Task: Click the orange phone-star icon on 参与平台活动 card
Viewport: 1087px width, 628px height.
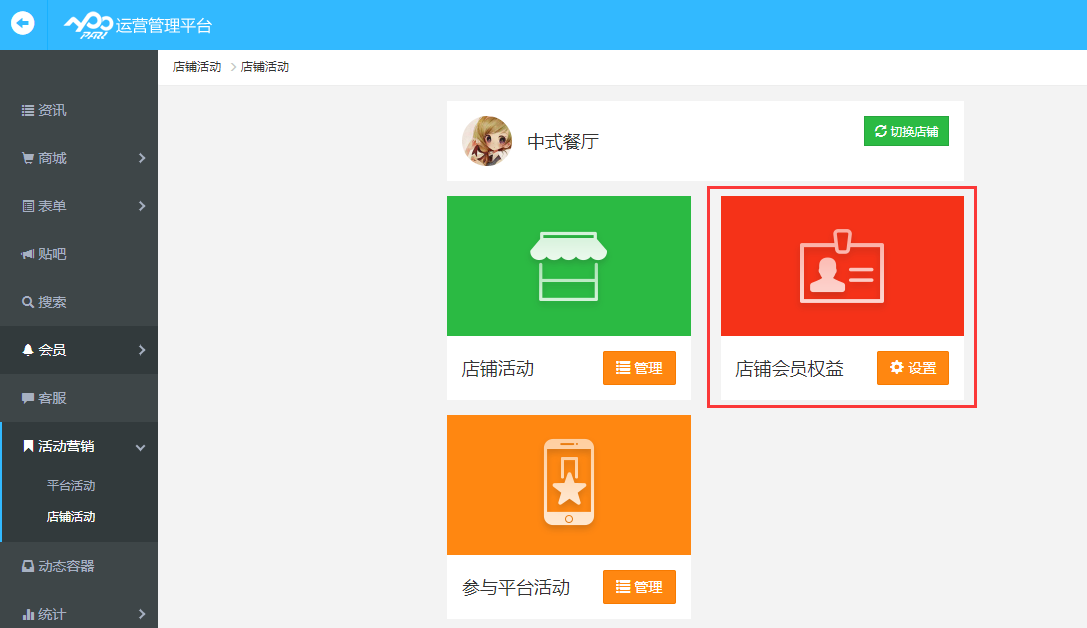Action: pyautogui.click(x=568, y=484)
